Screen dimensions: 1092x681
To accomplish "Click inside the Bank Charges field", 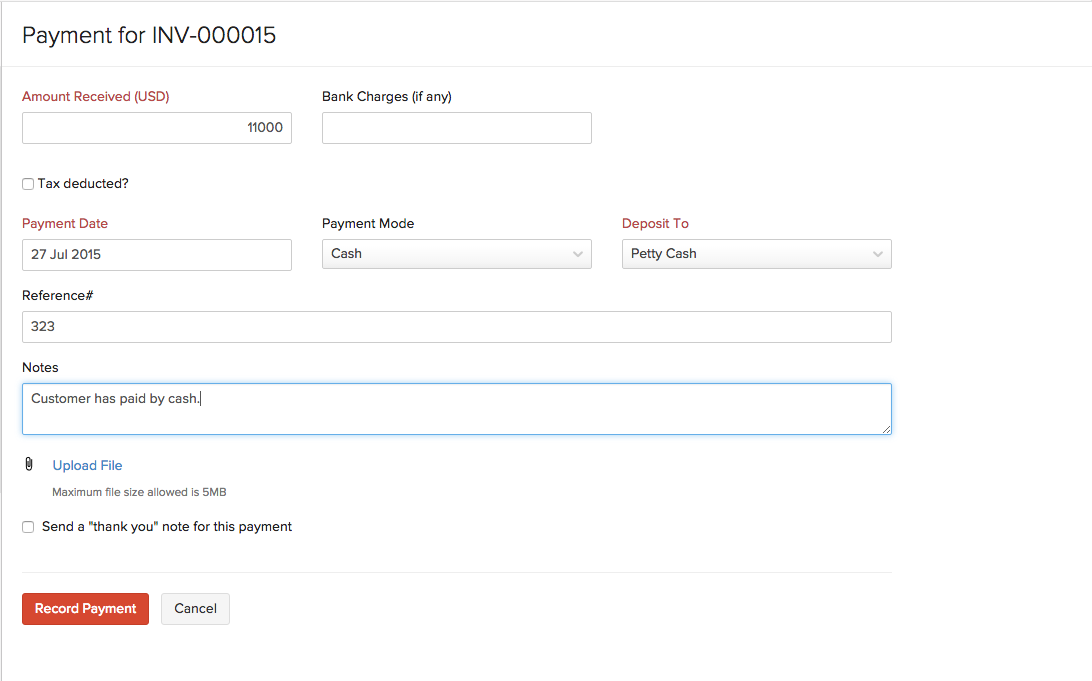I will coord(456,127).
